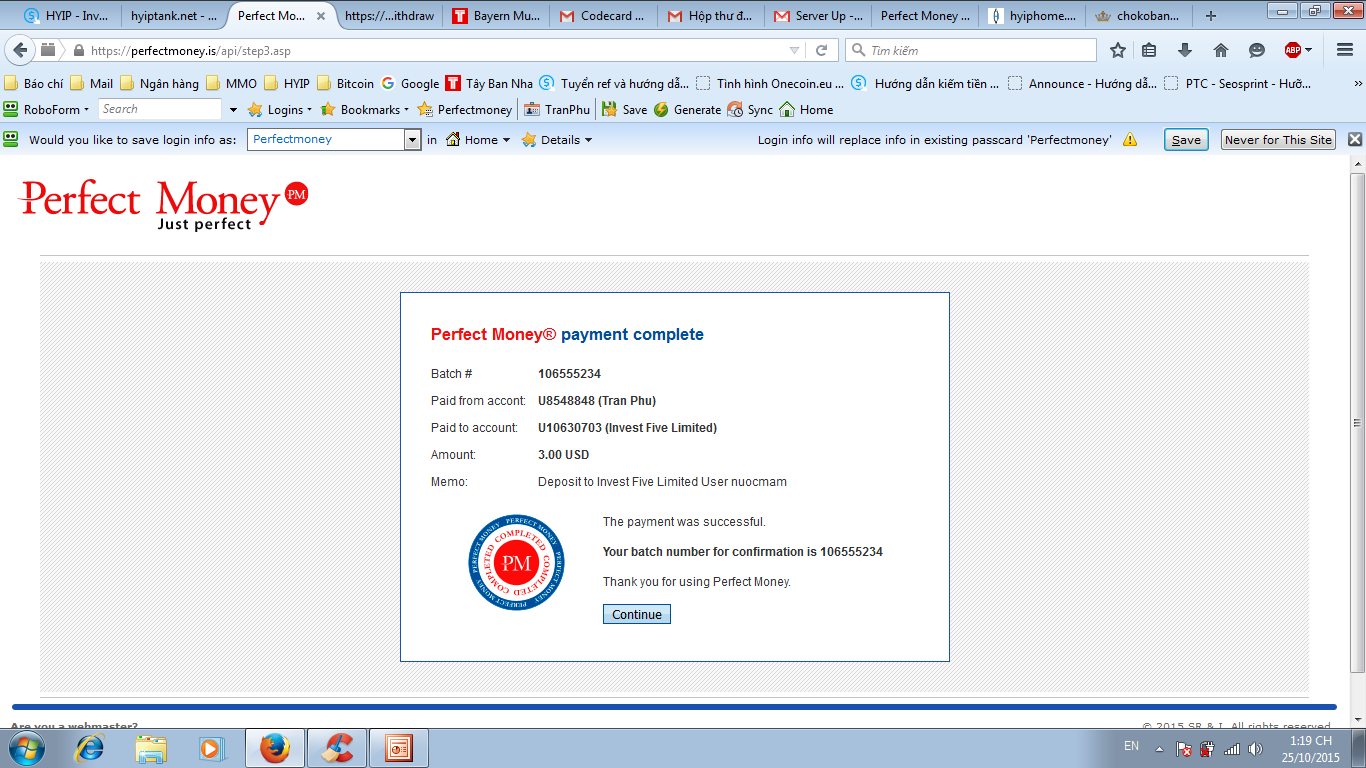
Task: Click the smiley chat icon in toolbar
Action: pos(1257,50)
